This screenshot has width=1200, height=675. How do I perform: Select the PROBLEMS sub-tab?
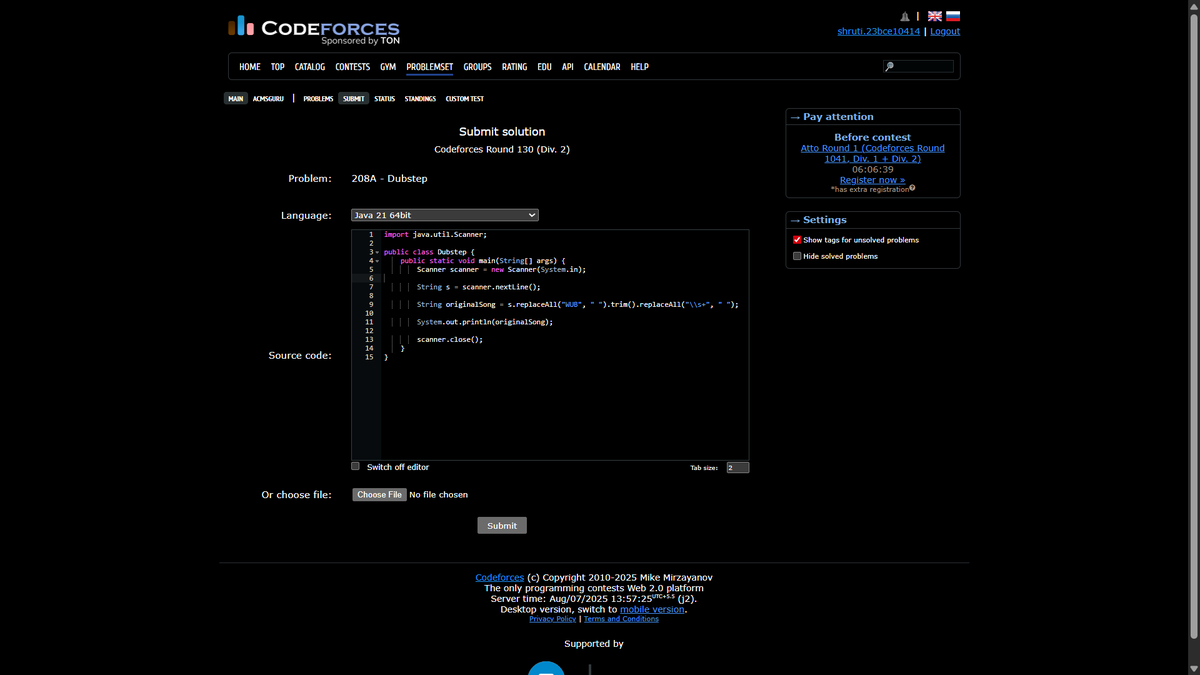(318, 99)
